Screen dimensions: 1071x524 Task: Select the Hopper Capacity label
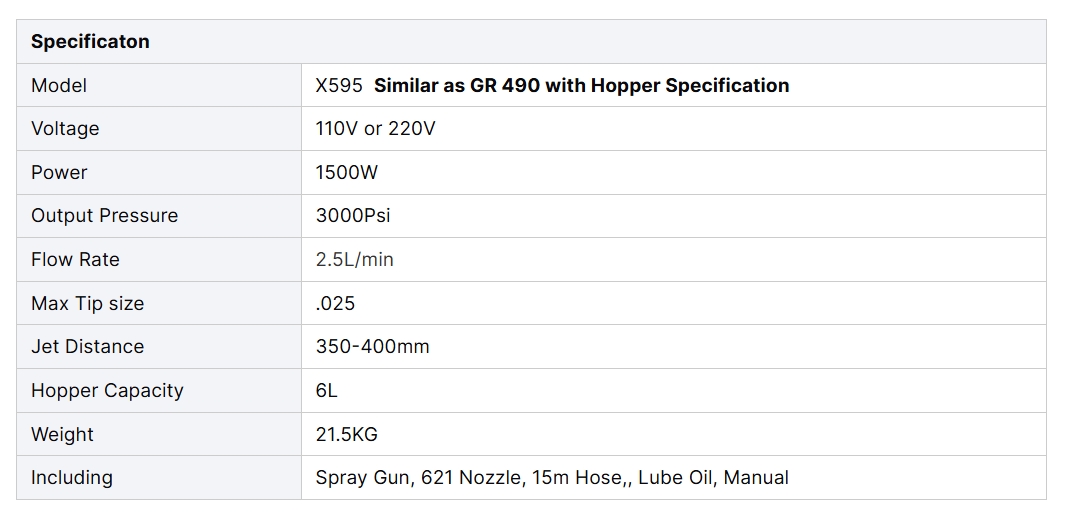107,391
